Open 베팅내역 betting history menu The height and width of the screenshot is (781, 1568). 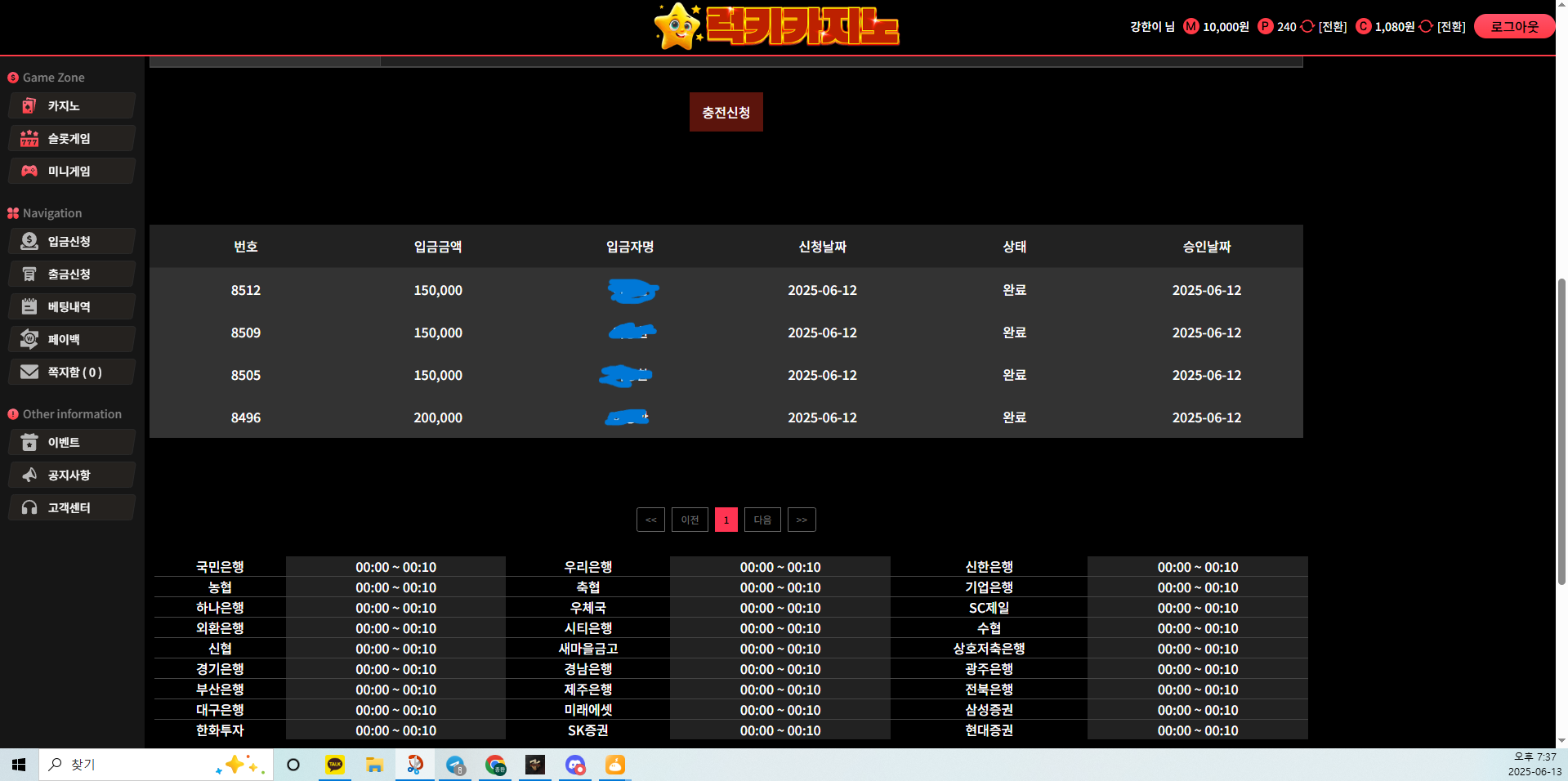tap(71, 306)
